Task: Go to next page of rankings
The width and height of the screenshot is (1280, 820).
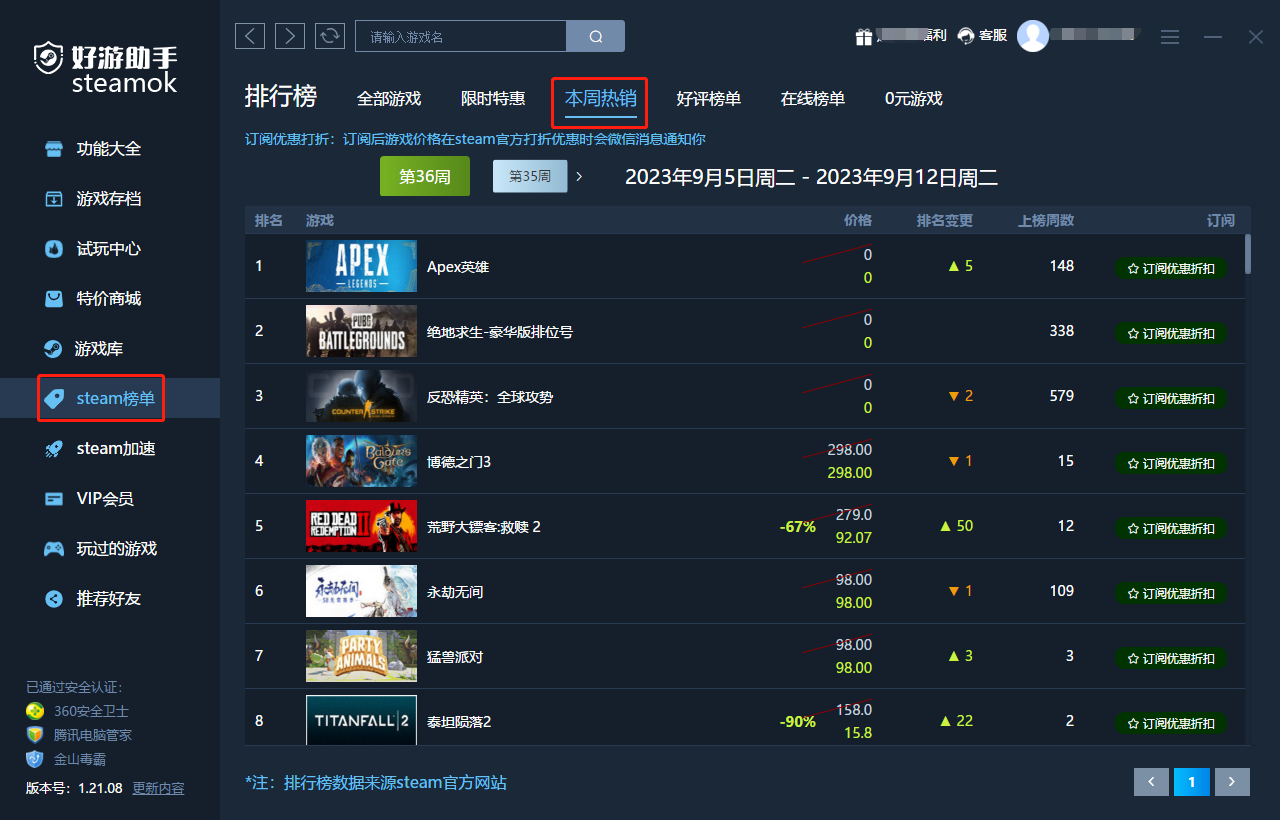Action: point(1232,782)
